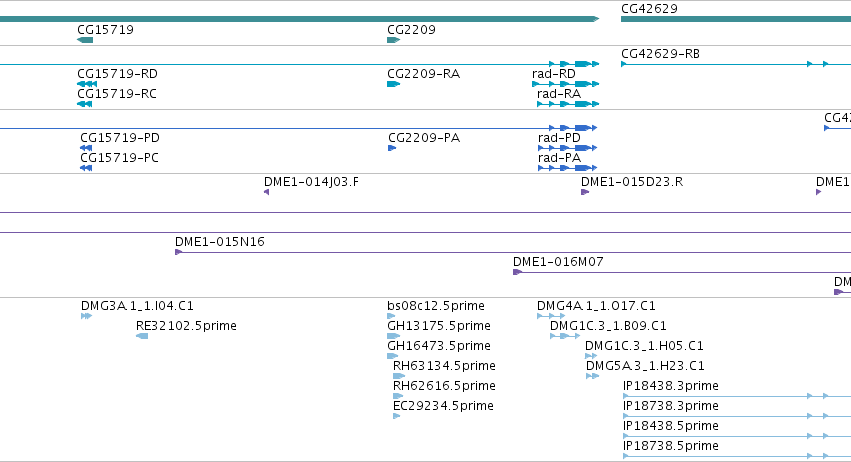851x462 pixels.
Task: Click the CG2209-PA protein glyph
Action: [392, 148]
